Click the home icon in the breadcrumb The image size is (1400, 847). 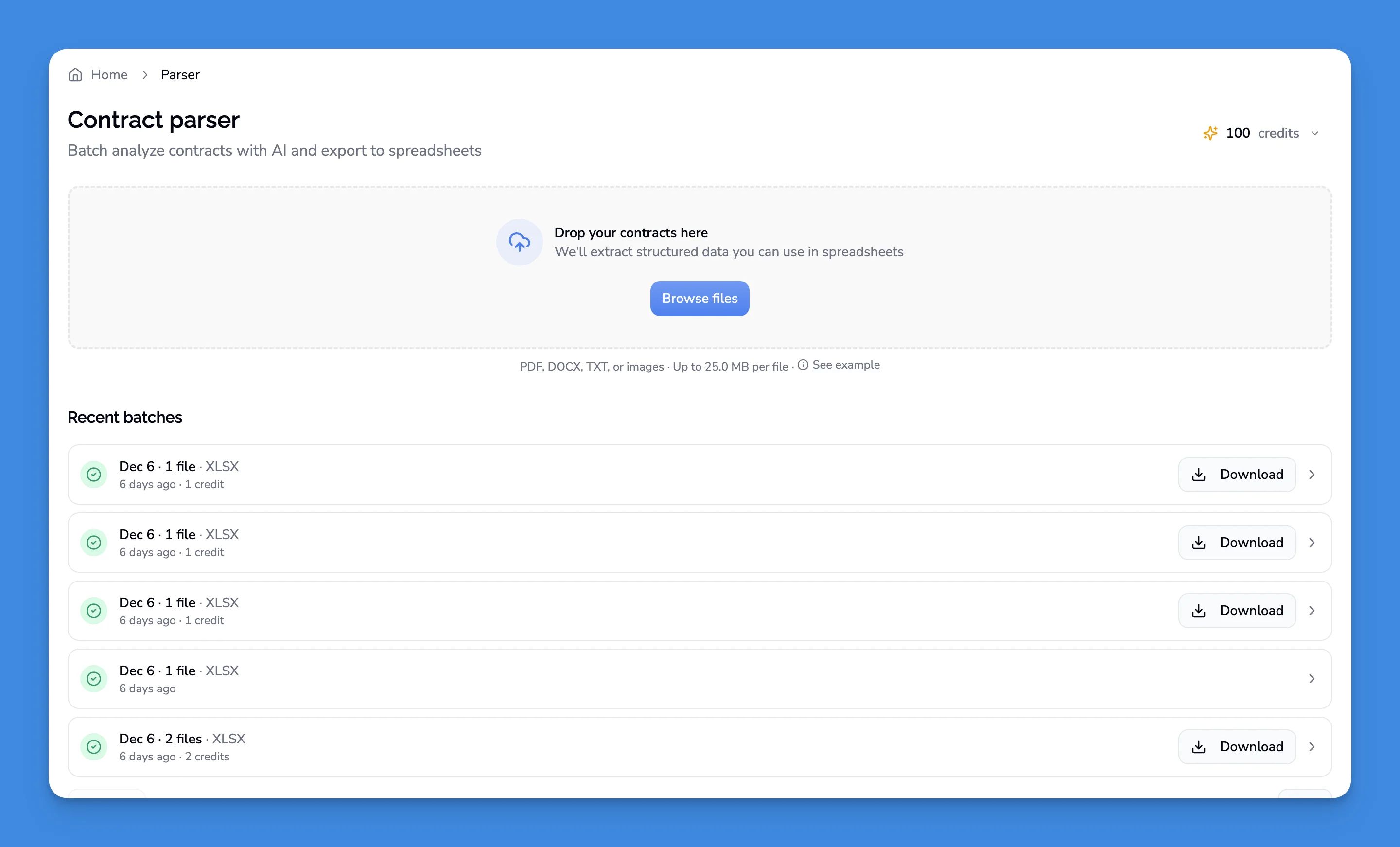(75, 74)
